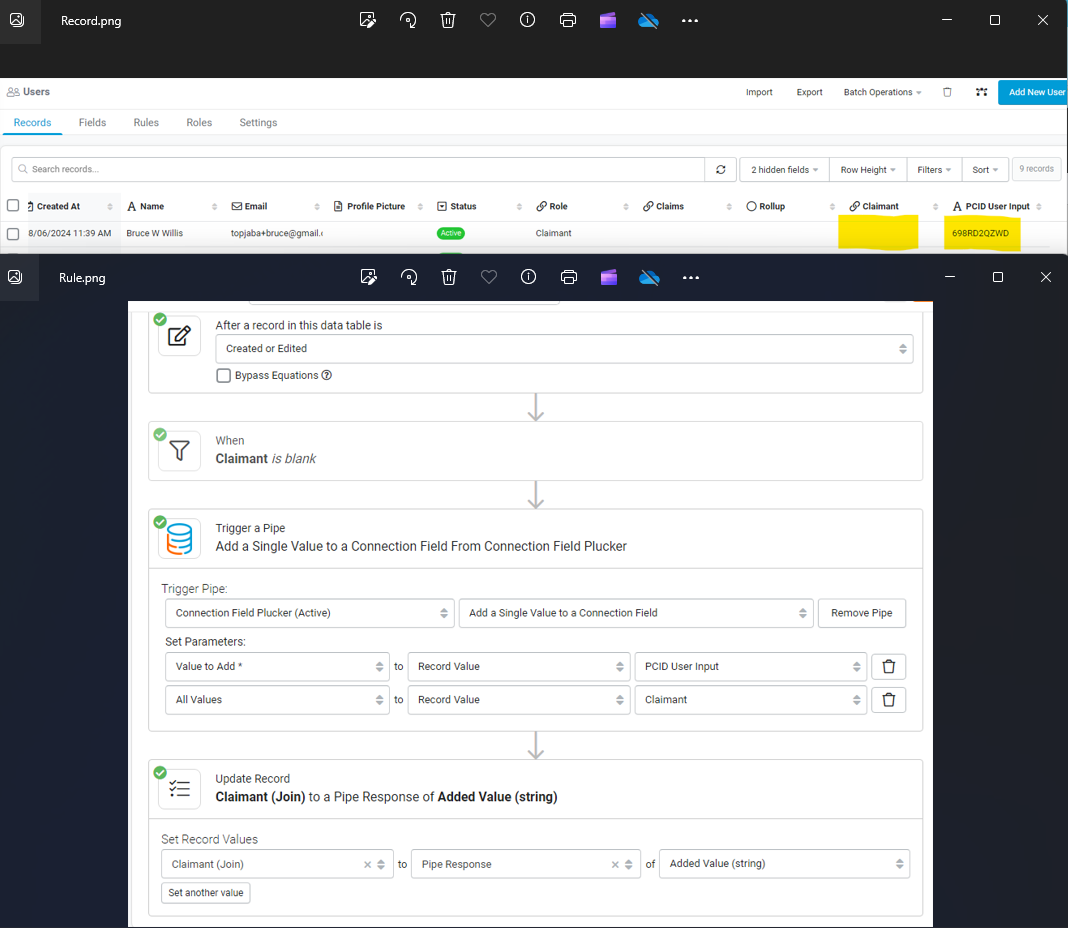Click the workflow diagram icon near Add New User
The height and width of the screenshot is (928, 1068).
pos(981,92)
